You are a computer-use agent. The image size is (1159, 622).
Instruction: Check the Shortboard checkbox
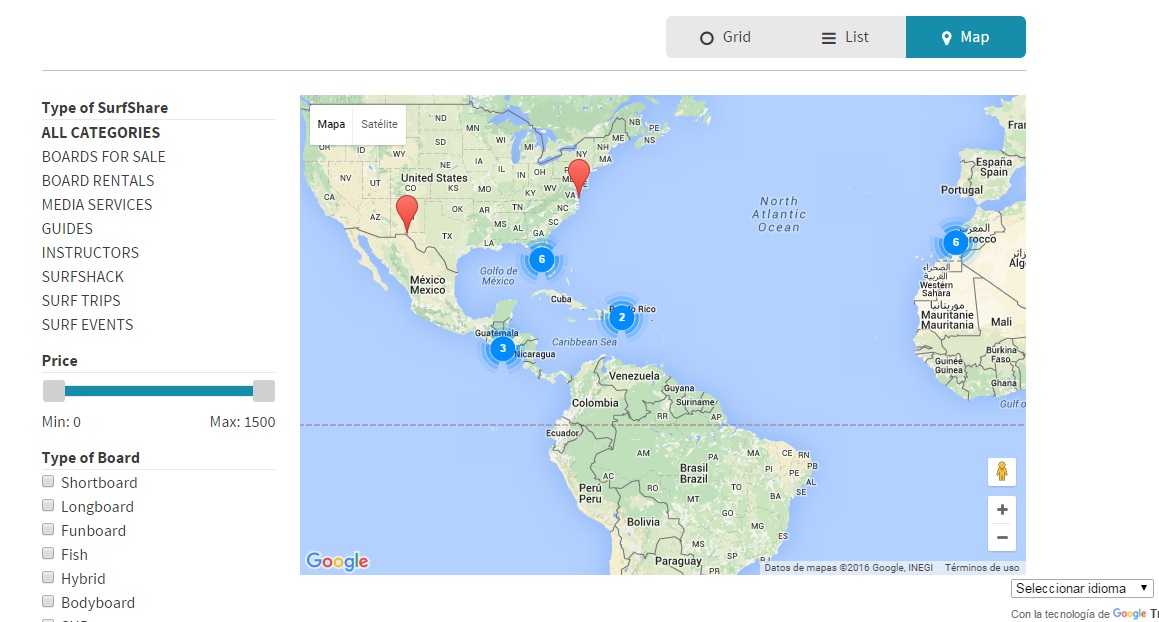click(x=48, y=482)
